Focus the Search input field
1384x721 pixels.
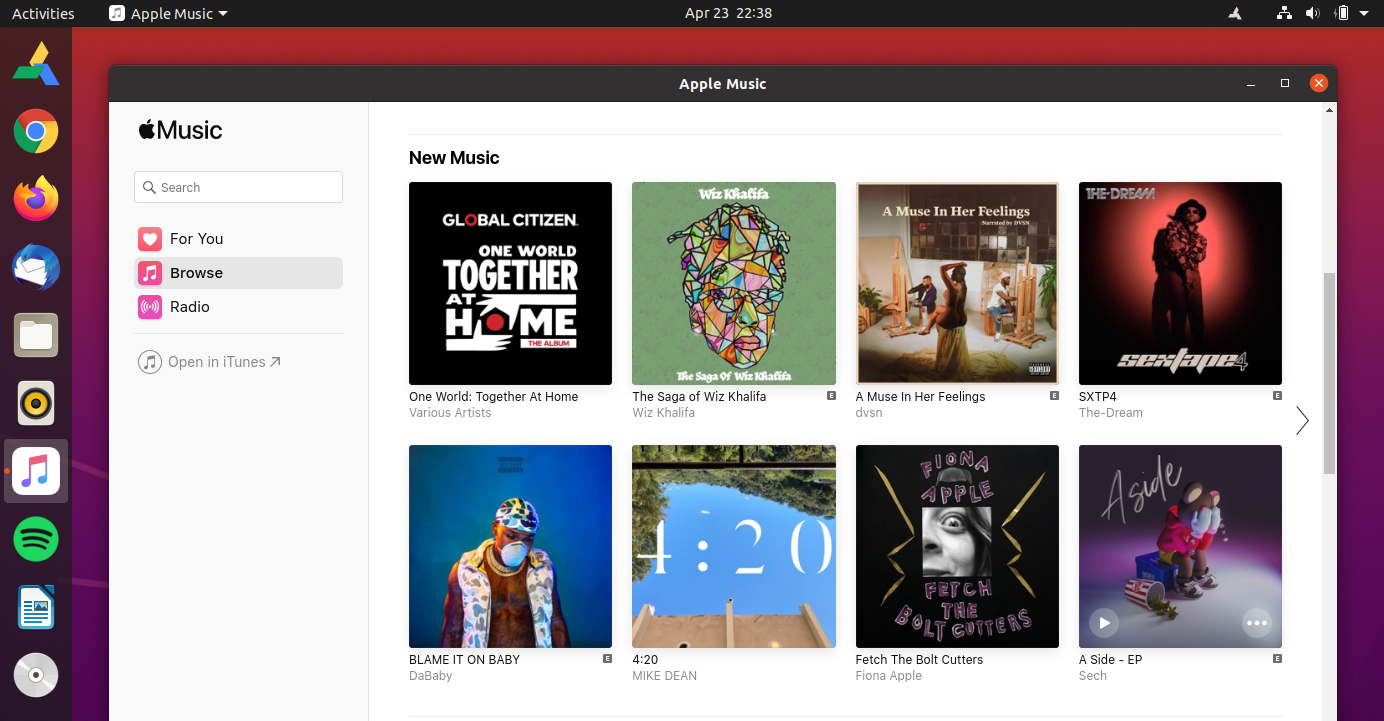[238, 187]
